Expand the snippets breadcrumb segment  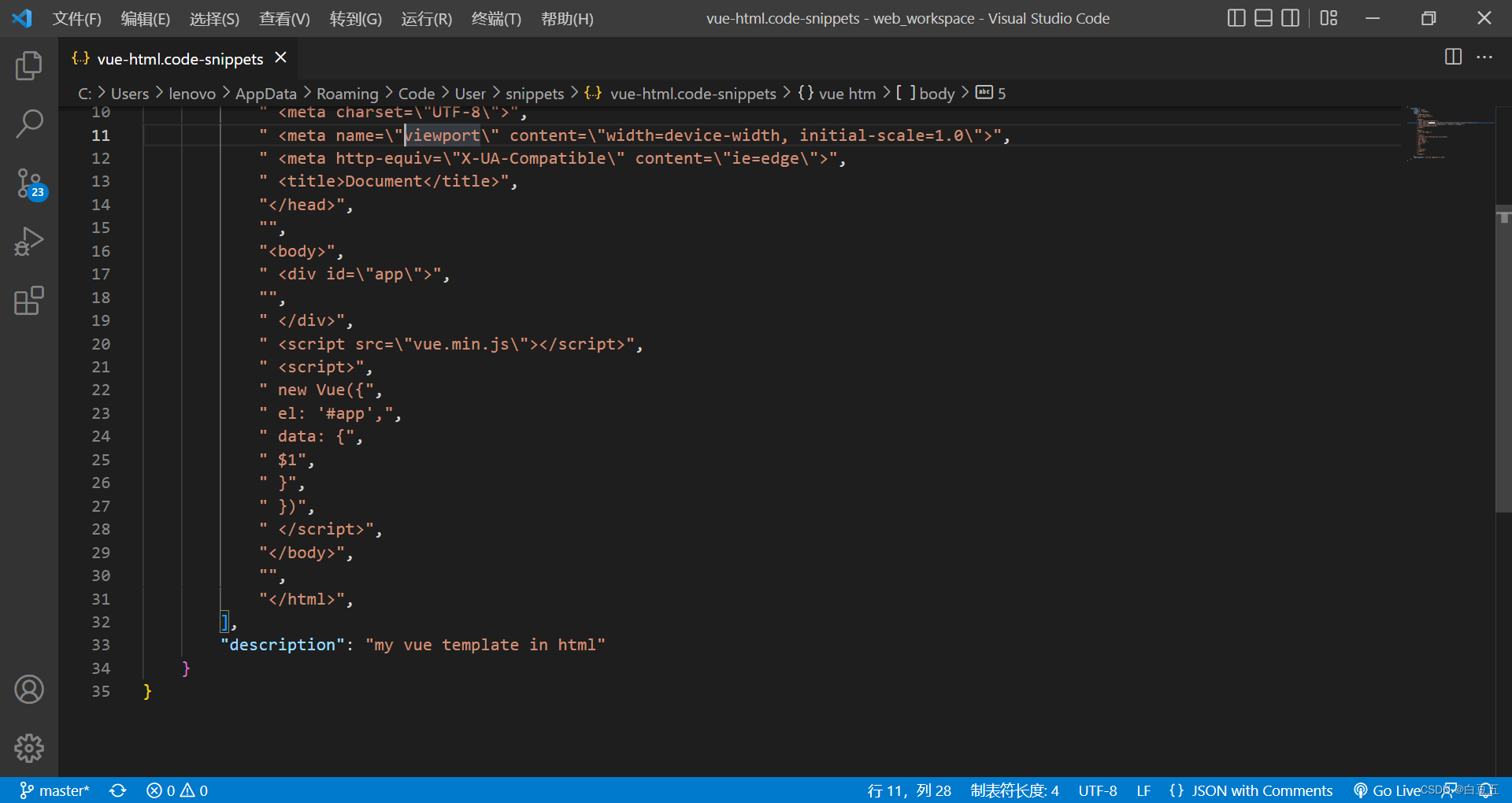535,94
